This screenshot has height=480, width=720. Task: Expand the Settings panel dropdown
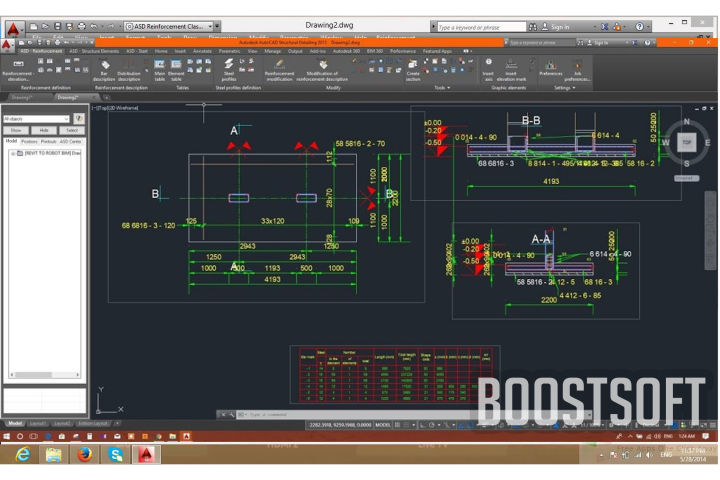[564, 88]
